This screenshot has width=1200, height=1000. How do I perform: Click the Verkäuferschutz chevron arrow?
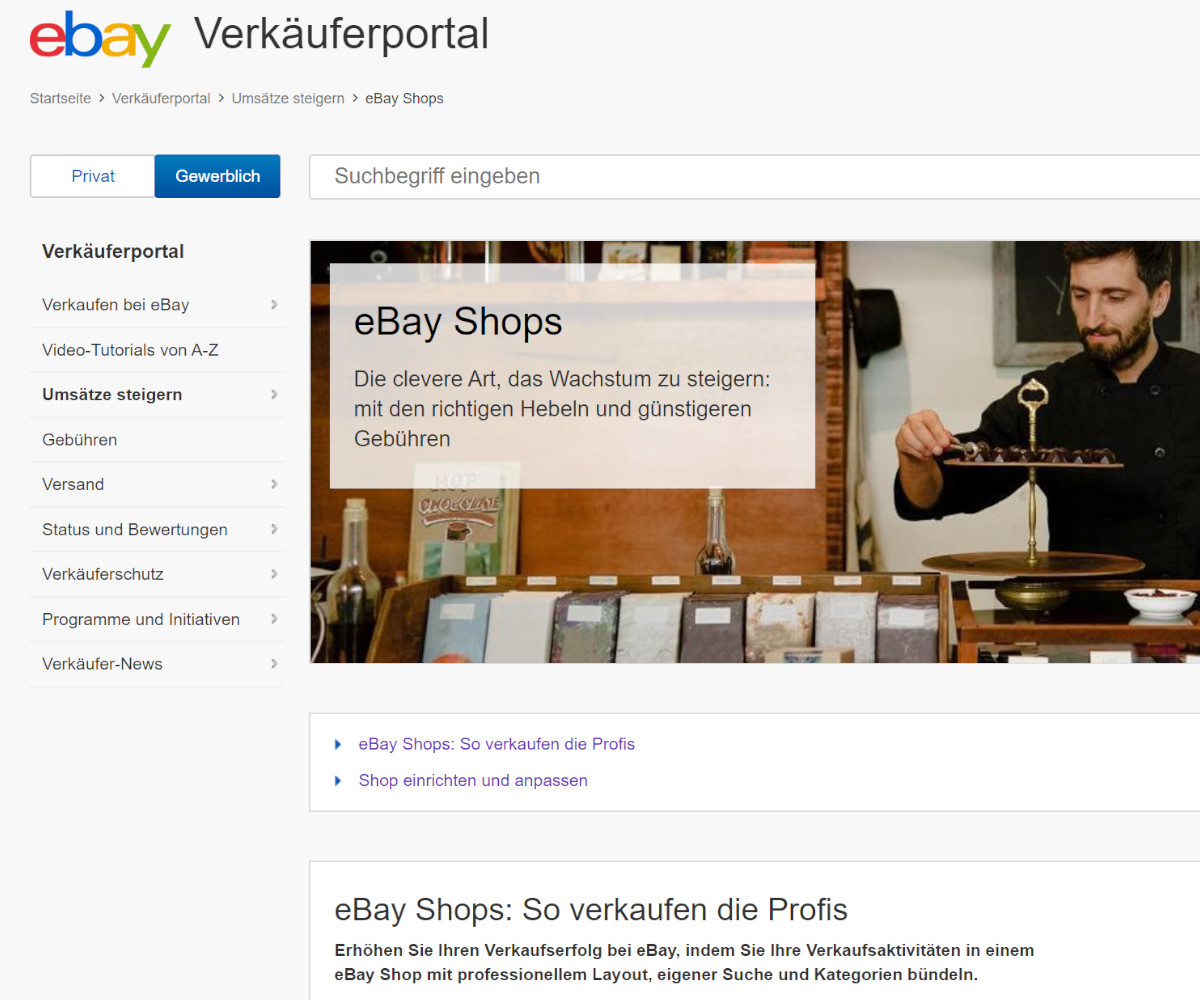(274, 574)
